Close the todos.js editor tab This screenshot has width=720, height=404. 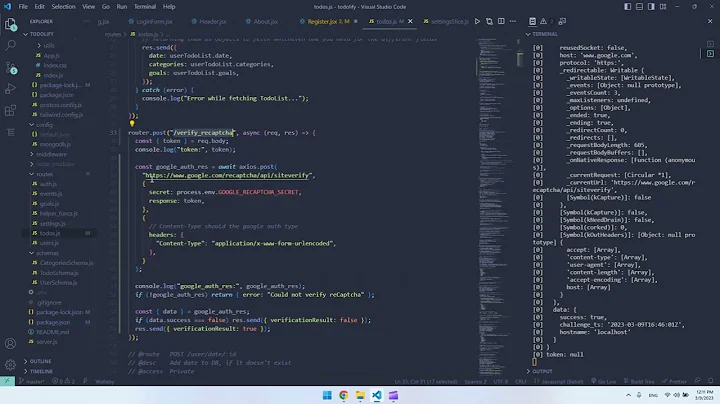point(410,21)
